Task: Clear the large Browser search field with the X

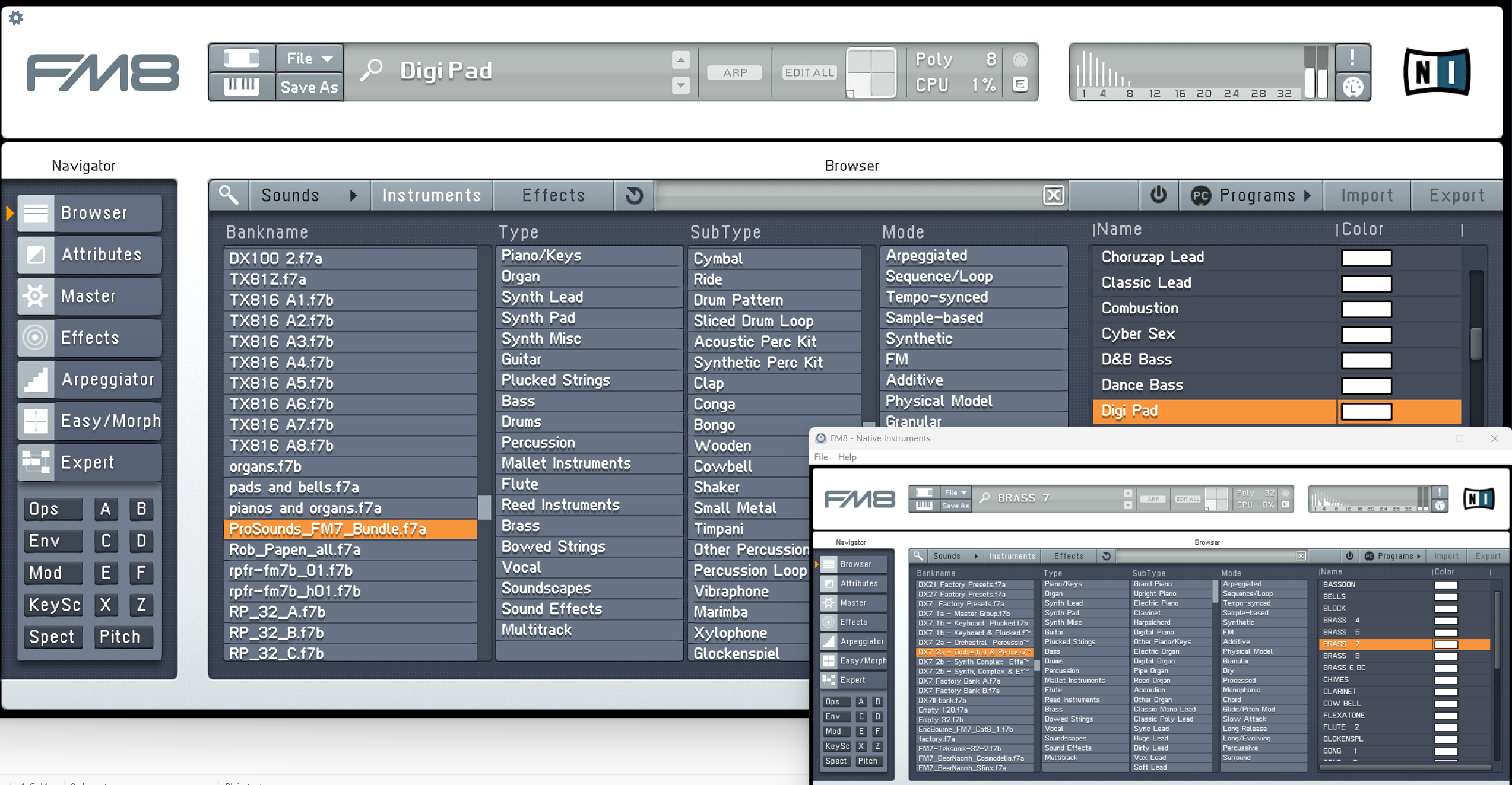Action: pos(1054,195)
